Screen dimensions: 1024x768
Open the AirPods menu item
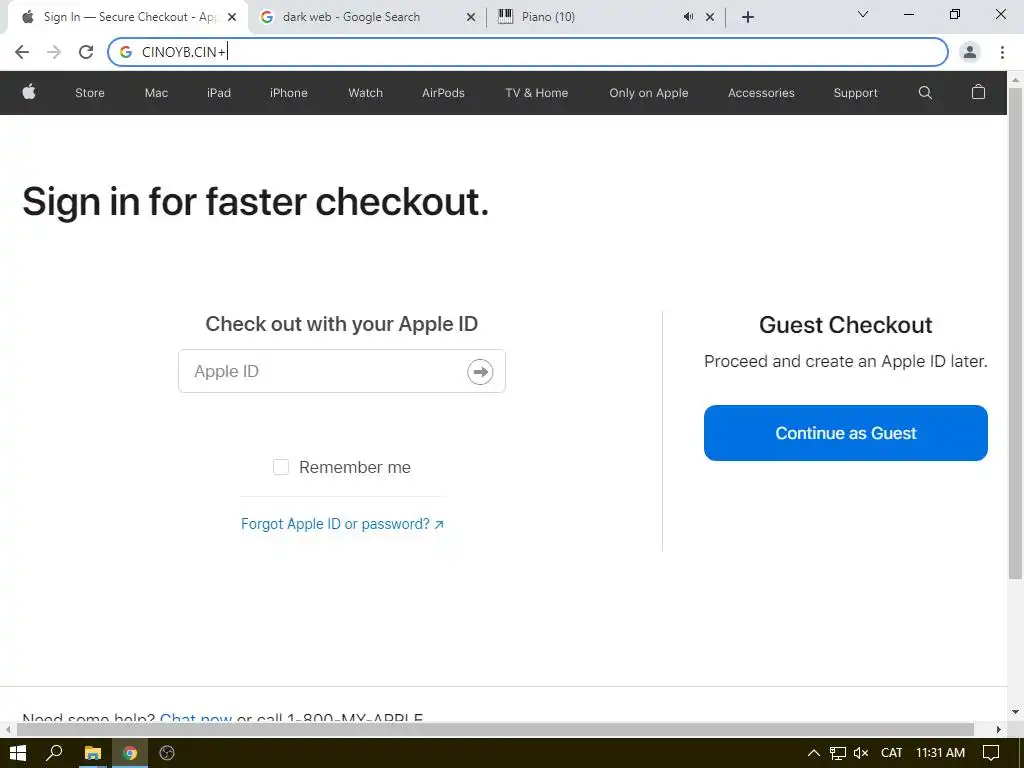[443, 93]
